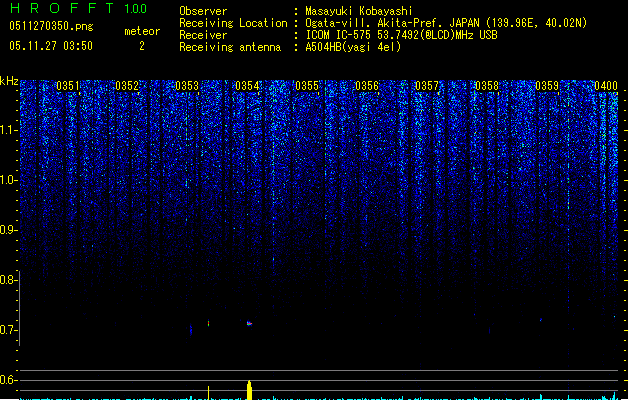Click the 0356 time marker
This screenshot has width=629, height=400.
pos(367,86)
